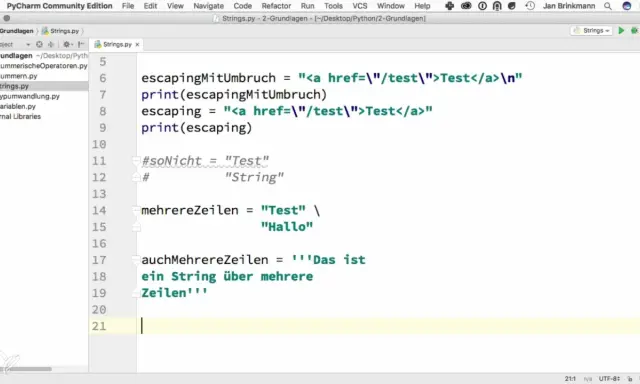Click the scroll-from-source target icon in Project panel
Viewport: 640px width, 384px height.
pyautogui.click(x=39, y=44)
